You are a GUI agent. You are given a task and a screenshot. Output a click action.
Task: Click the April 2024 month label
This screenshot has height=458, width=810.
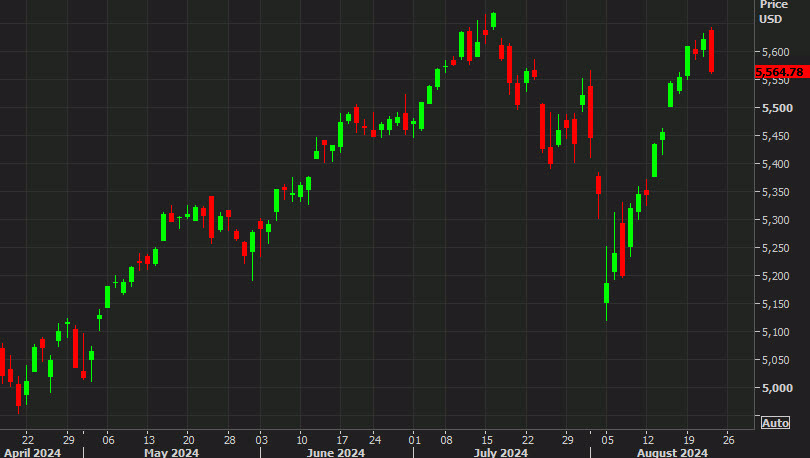32,453
